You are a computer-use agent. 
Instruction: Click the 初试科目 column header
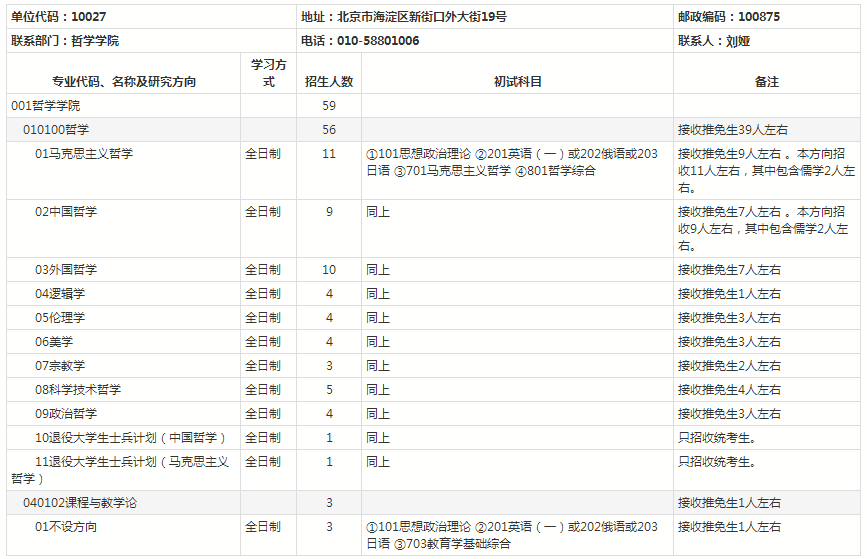[x=517, y=81]
